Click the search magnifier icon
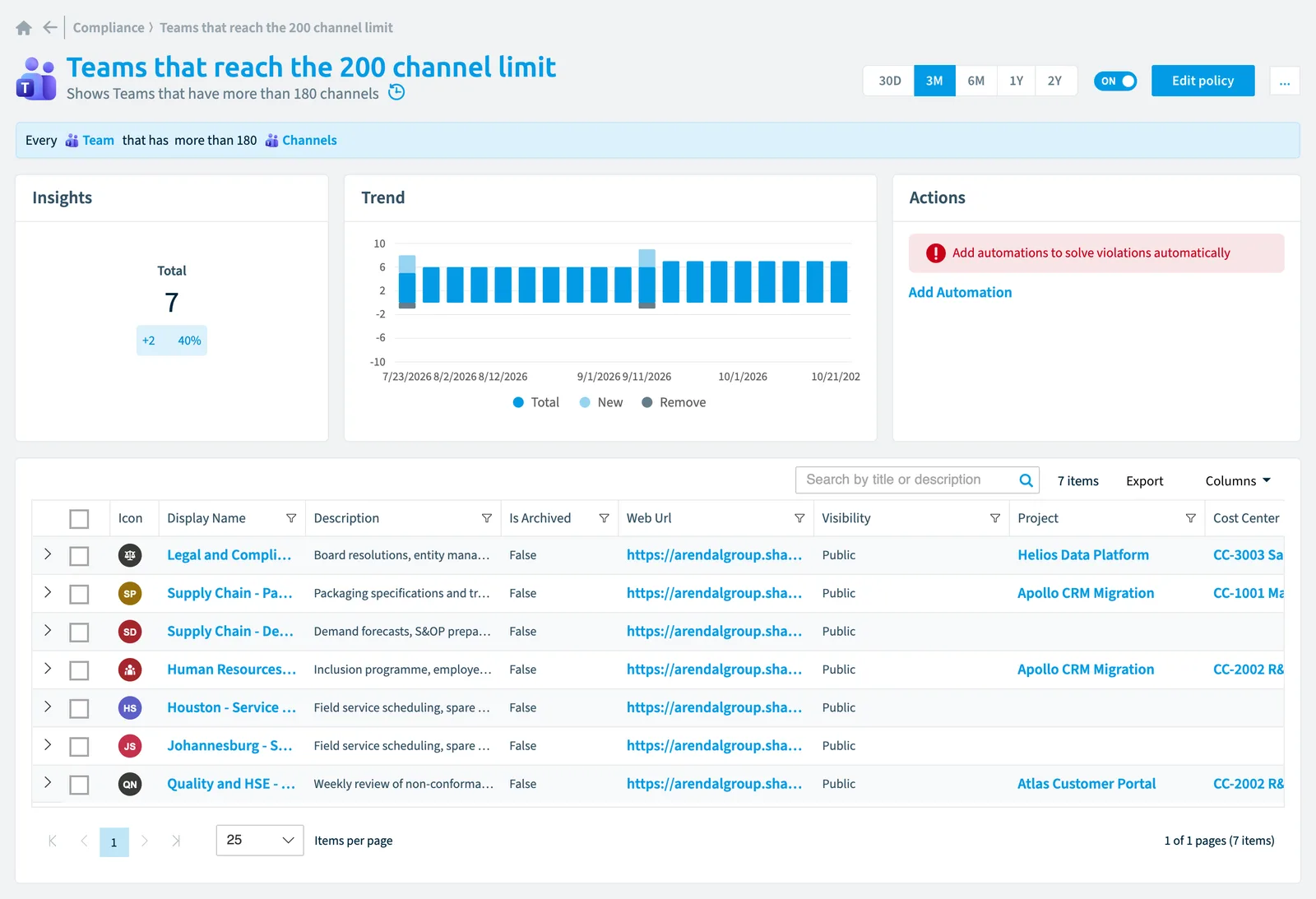 pyautogui.click(x=1026, y=480)
